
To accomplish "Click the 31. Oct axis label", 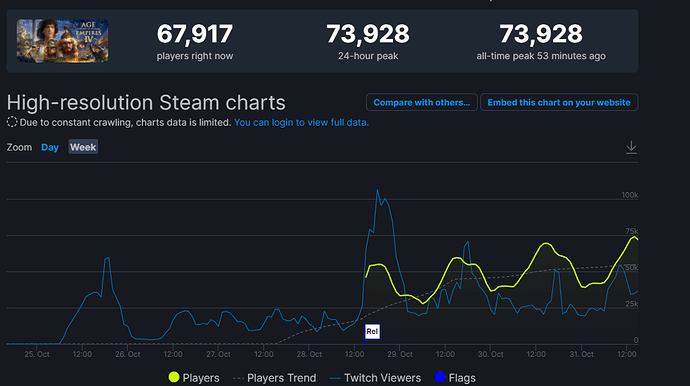I will click(581, 354).
